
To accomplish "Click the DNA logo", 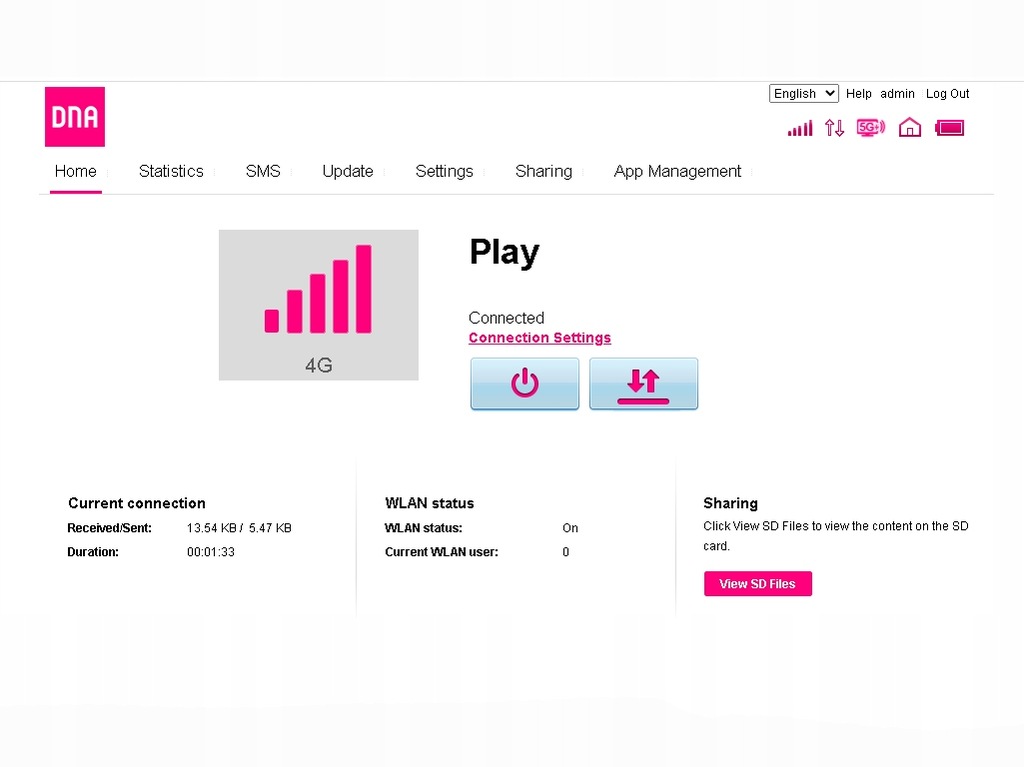I will pos(74,117).
